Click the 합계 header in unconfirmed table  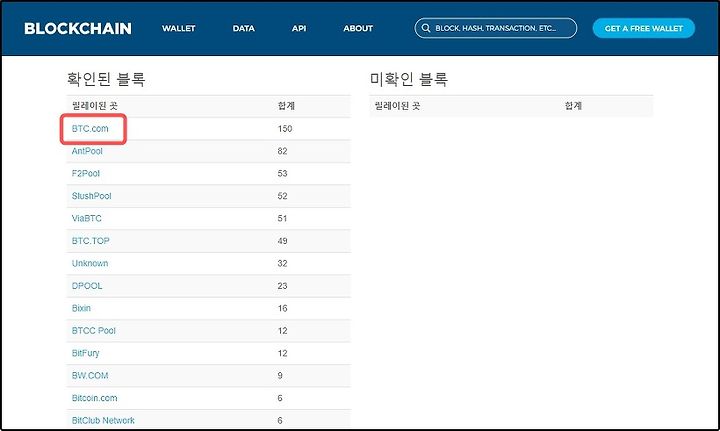pos(573,106)
